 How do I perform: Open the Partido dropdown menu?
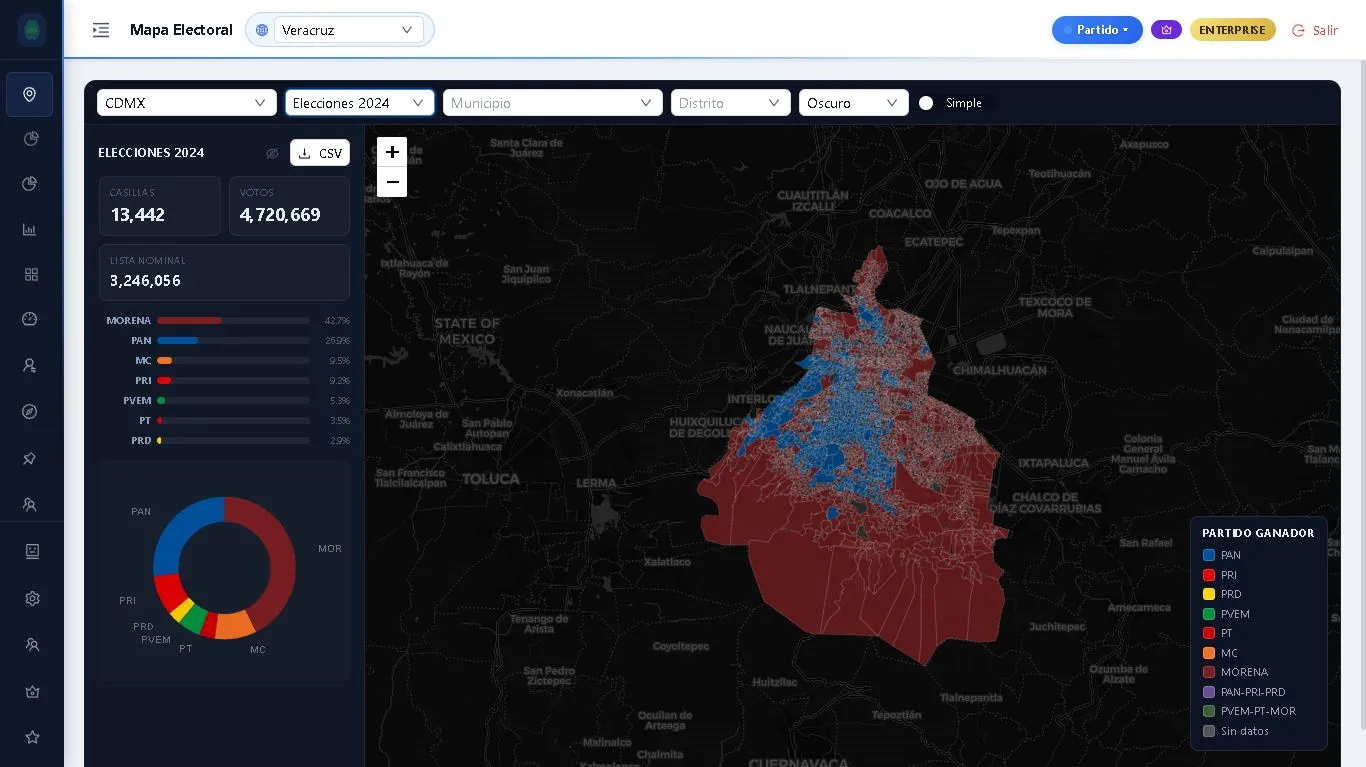(x=1097, y=30)
